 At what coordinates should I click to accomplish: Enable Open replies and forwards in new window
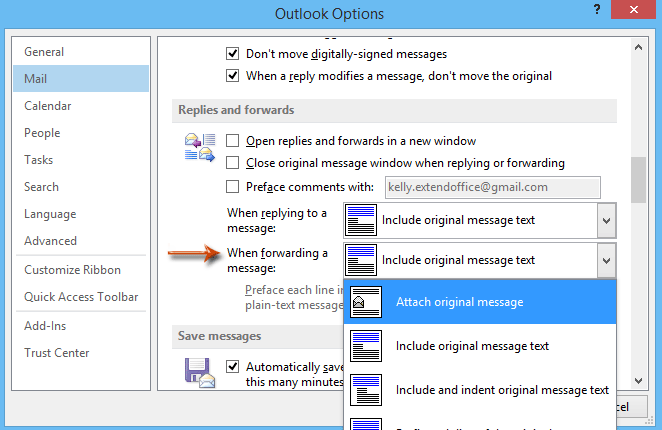pos(233,141)
